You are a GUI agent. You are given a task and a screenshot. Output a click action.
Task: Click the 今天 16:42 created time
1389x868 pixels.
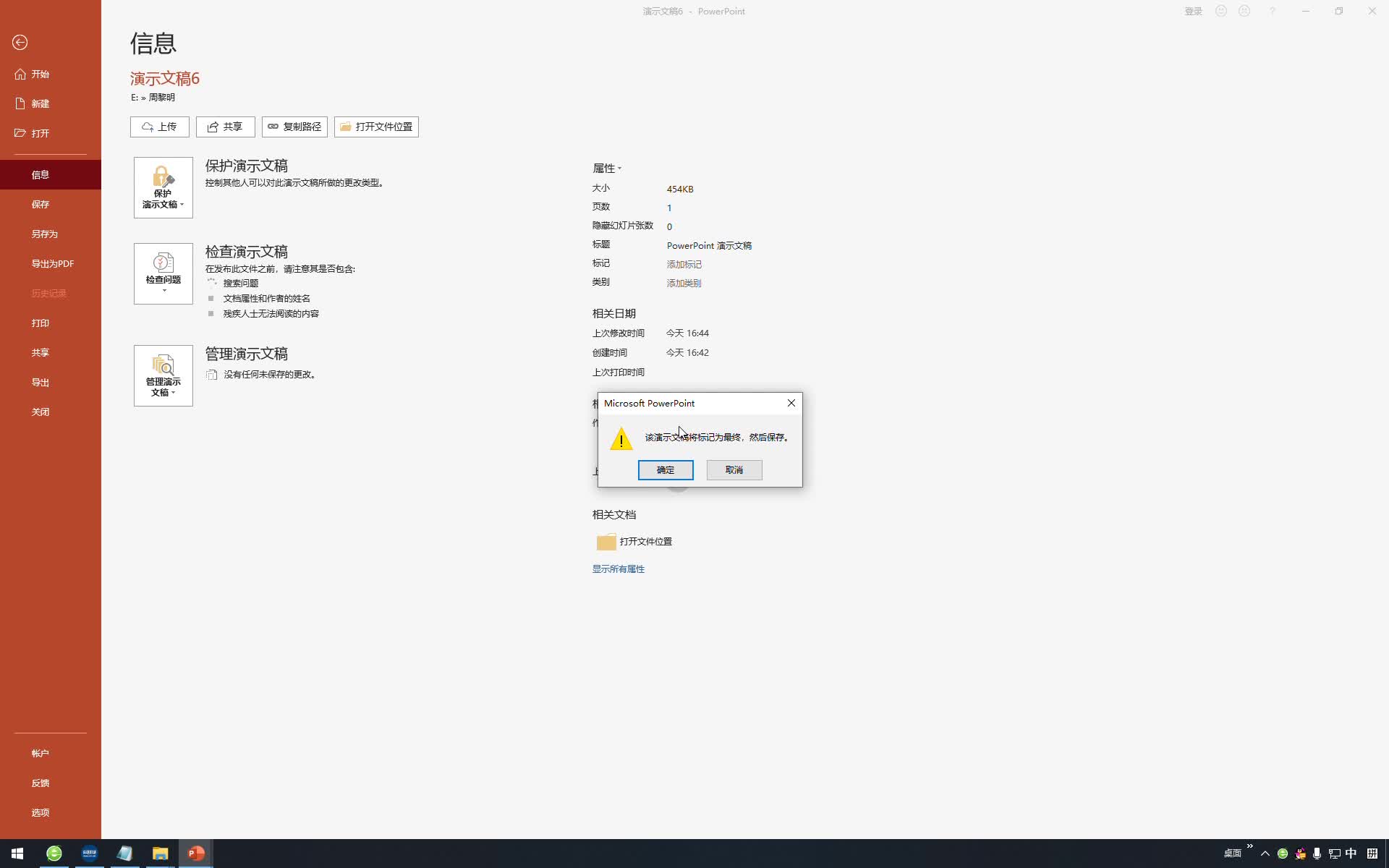[687, 353]
